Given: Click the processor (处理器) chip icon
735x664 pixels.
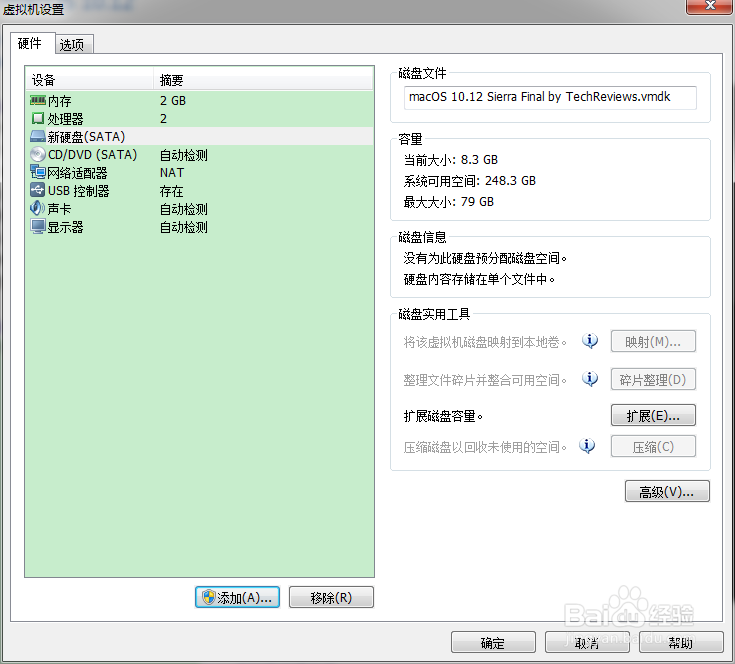Looking at the screenshot, I should coord(38,118).
